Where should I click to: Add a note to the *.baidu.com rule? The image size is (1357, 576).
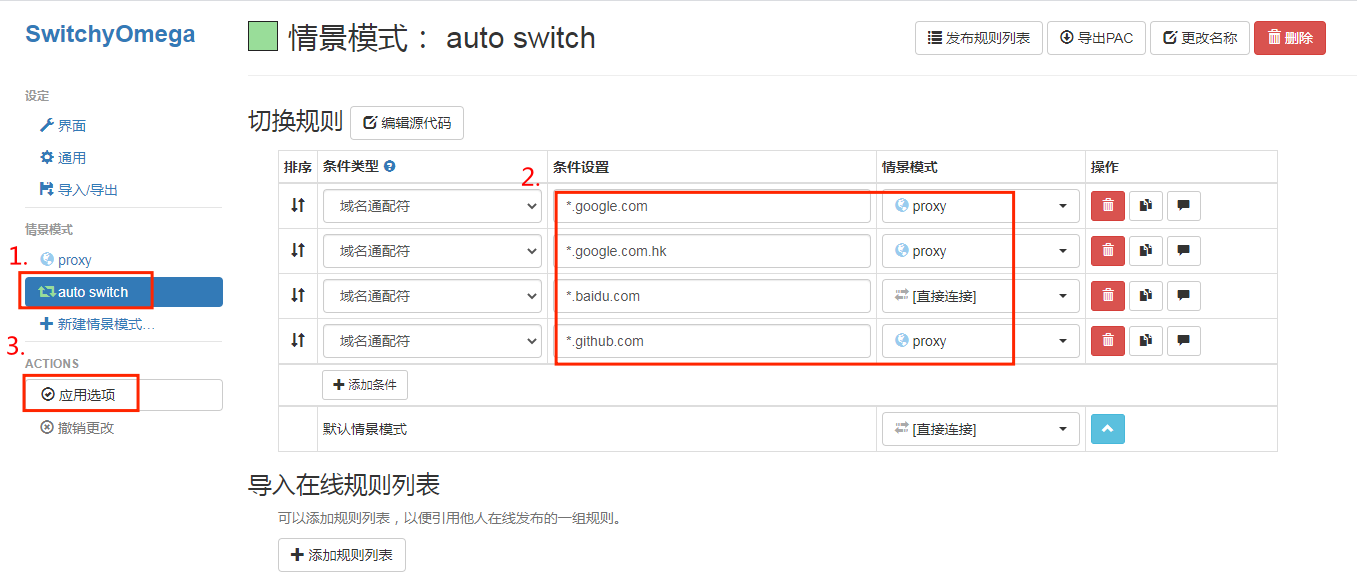pyautogui.click(x=1183, y=296)
